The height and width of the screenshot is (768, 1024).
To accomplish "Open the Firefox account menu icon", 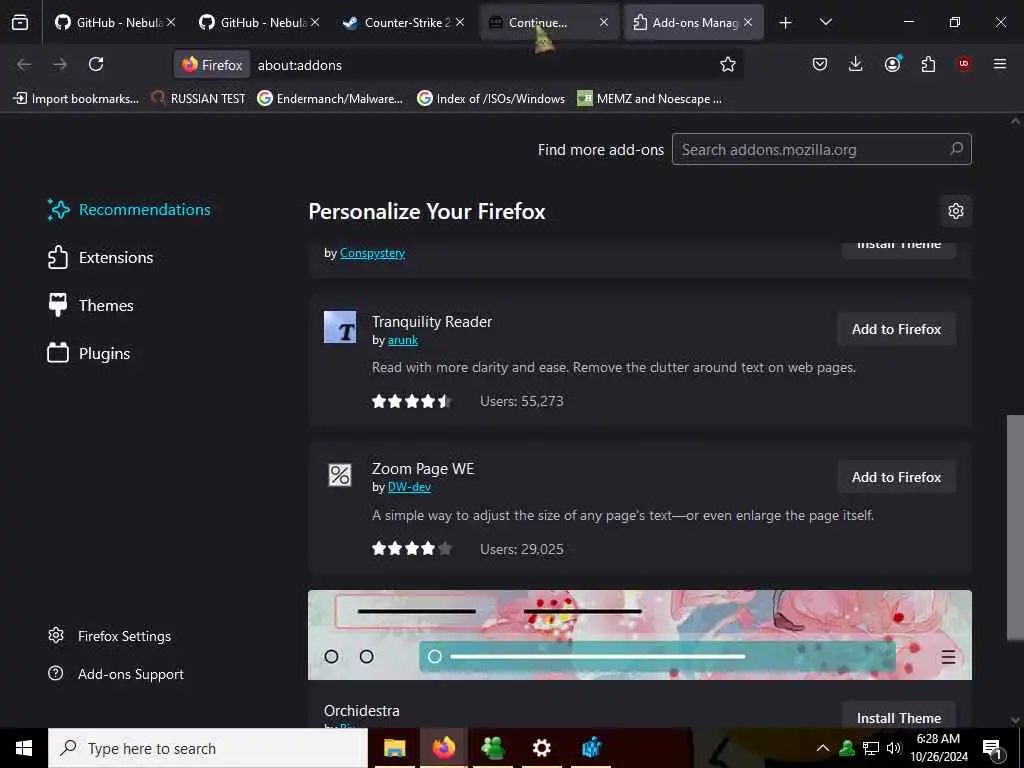I will click(x=892, y=64).
